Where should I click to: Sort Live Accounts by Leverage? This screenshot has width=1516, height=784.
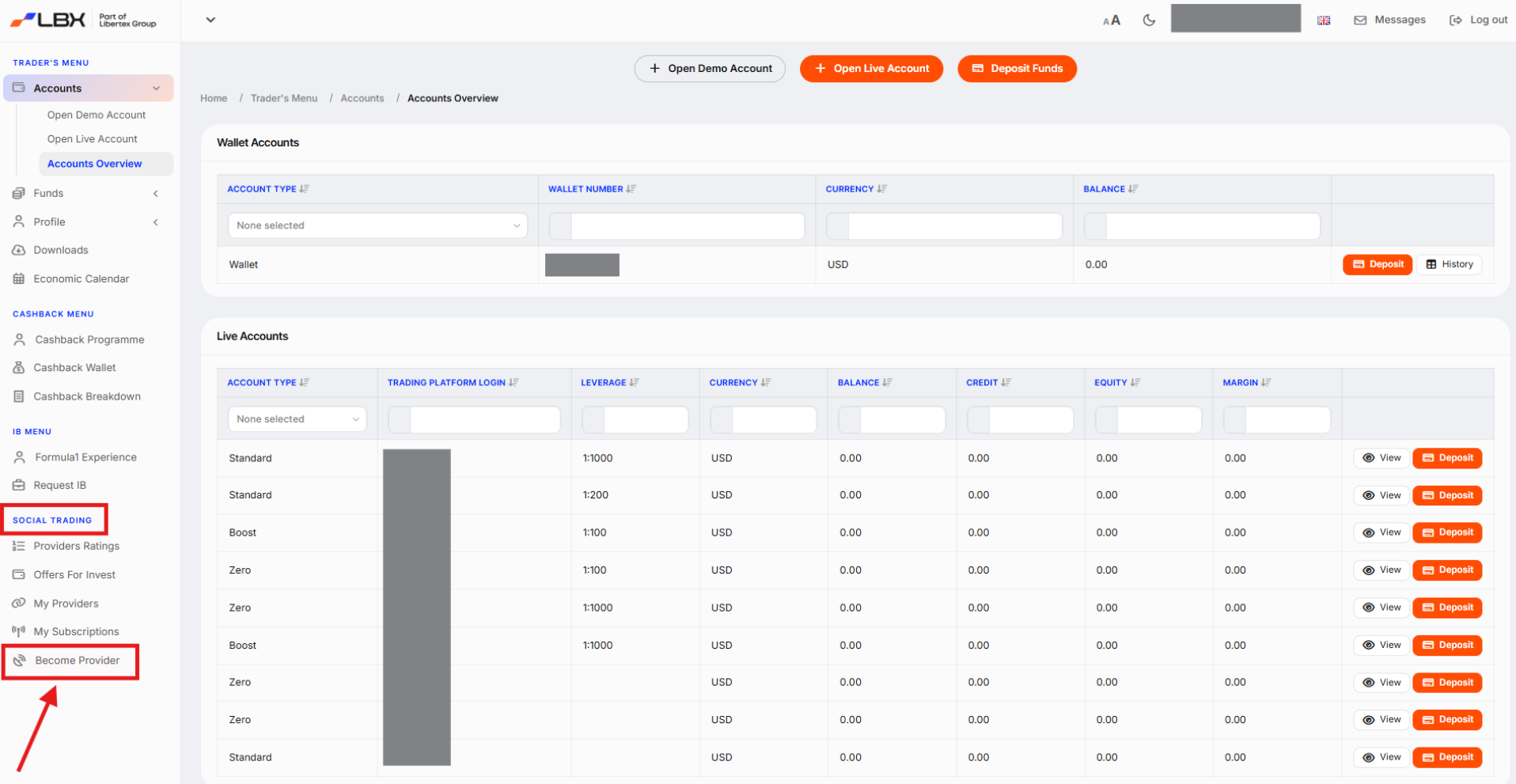(x=609, y=383)
